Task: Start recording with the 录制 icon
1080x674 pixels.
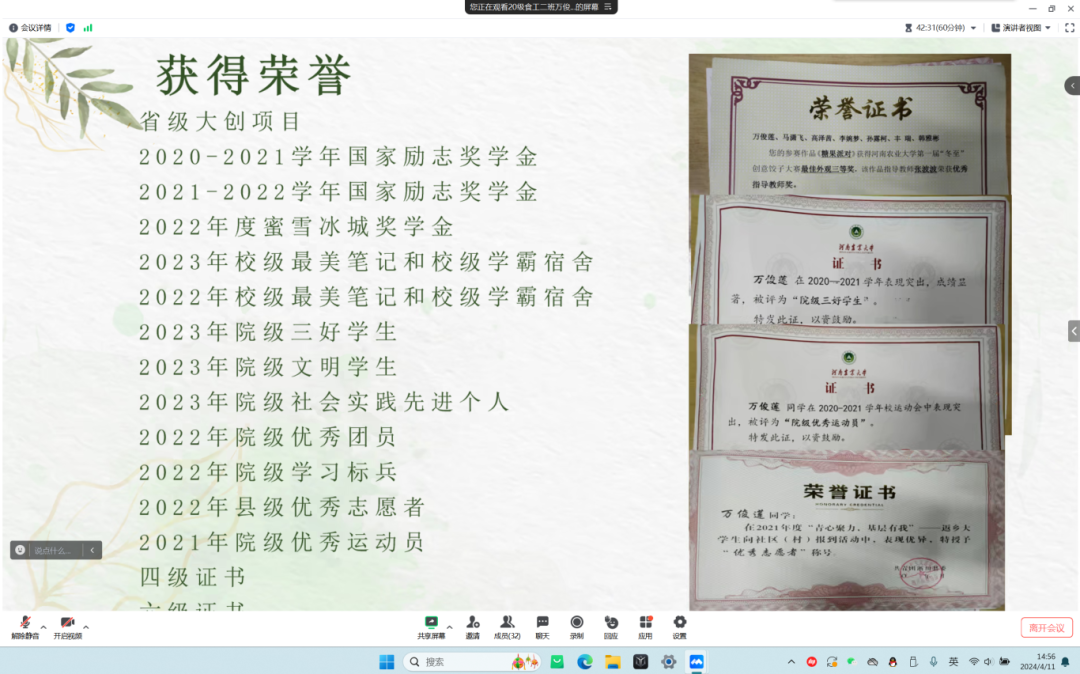Action: pyautogui.click(x=577, y=624)
